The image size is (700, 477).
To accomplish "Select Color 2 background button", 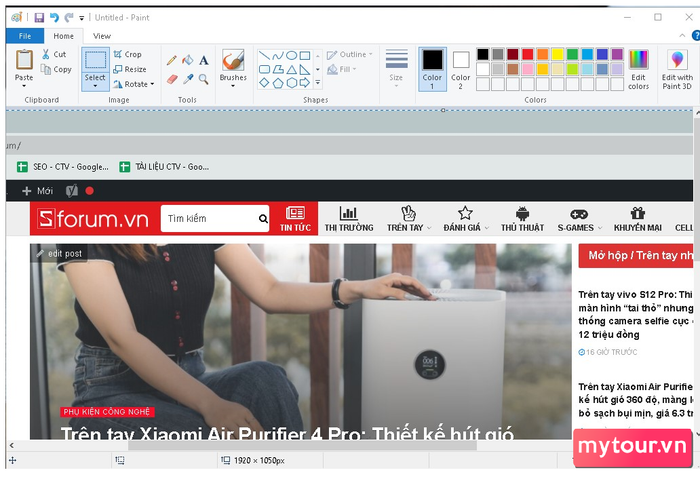I will point(461,69).
